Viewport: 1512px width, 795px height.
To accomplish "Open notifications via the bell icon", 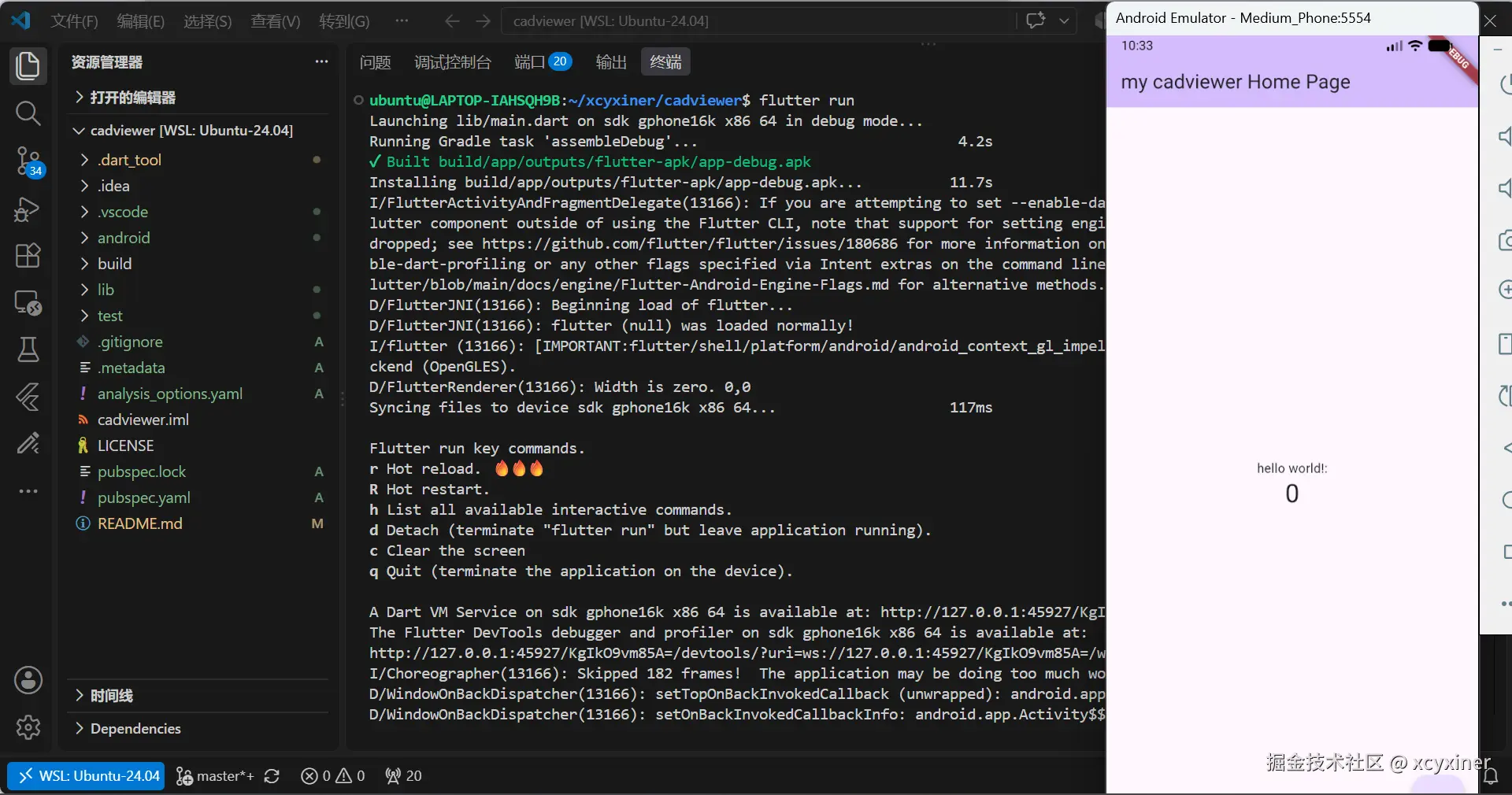I will tap(1491, 776).
